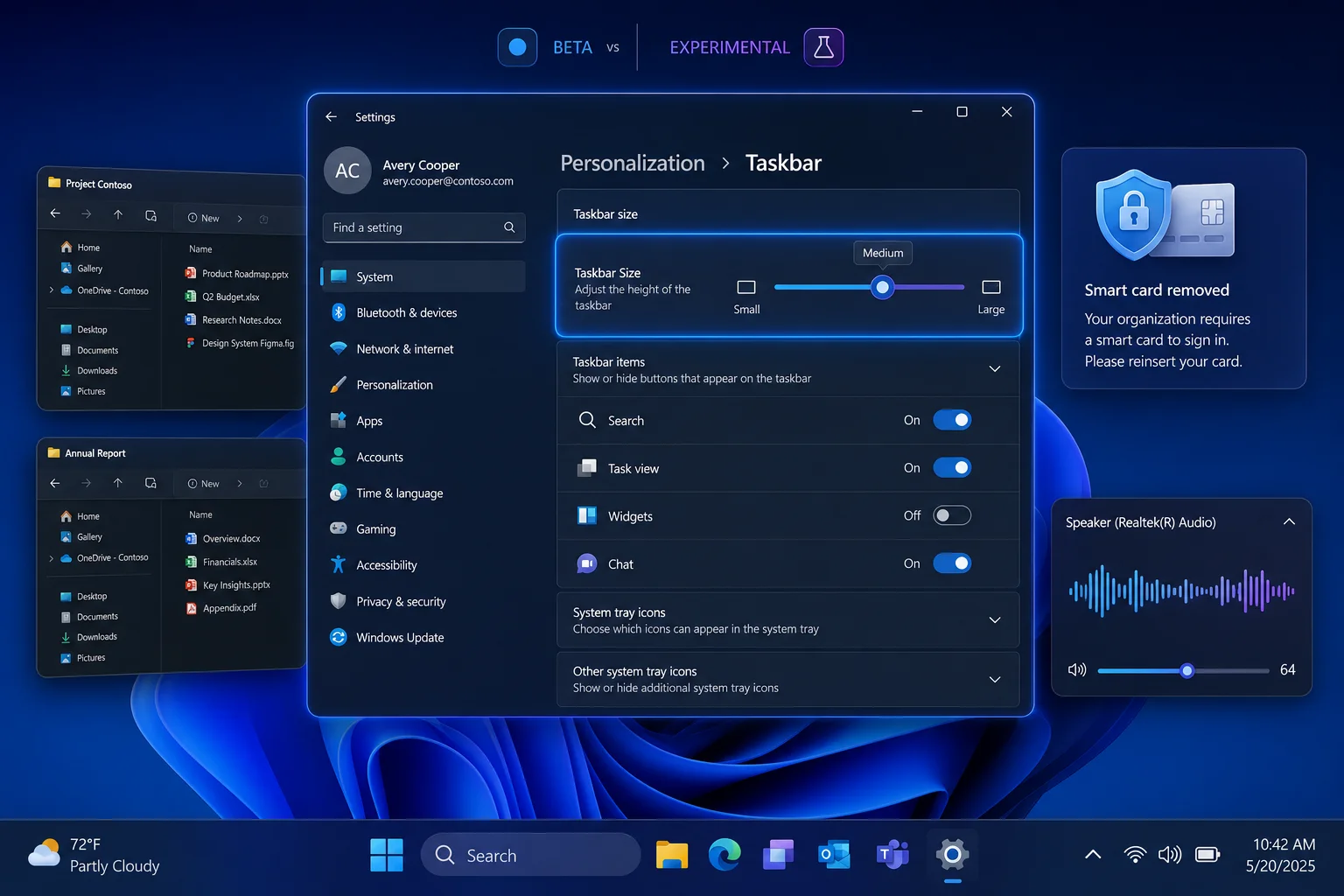Open the Start menu Windows logo

point(387,855)
